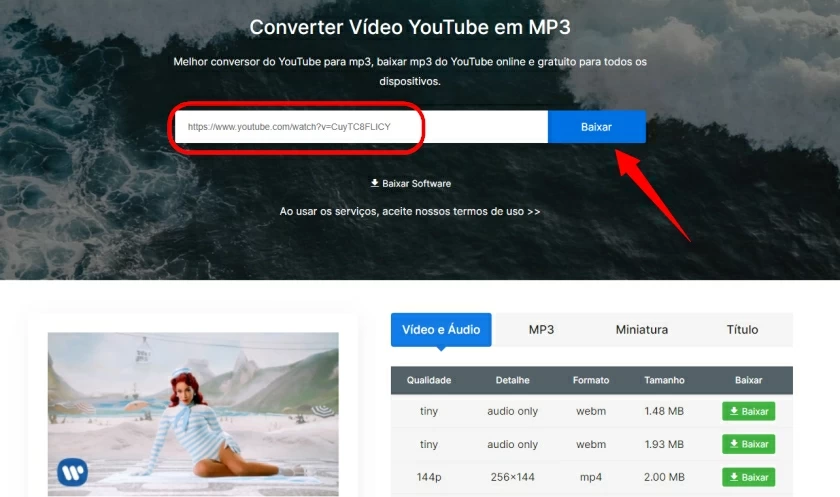Open the video thumbnail preview
The height and width of the screenshot is (497, 840).
[x=193, y=414]
